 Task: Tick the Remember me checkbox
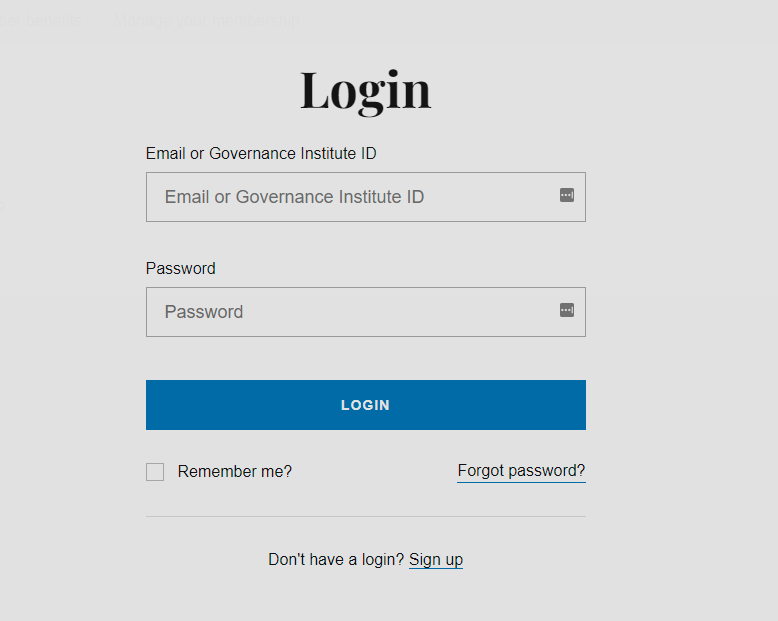[155, 472]
